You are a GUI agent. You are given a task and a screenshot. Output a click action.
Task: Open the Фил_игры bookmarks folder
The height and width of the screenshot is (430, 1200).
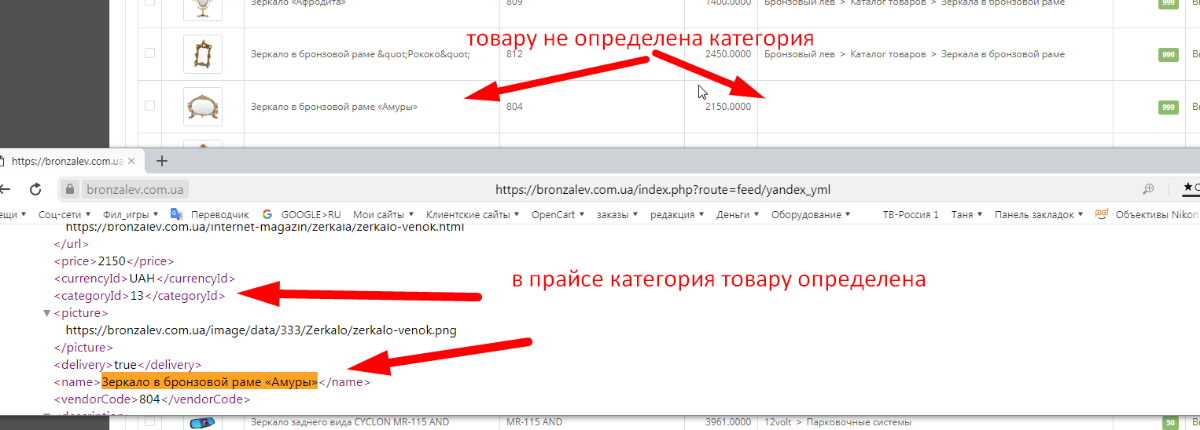click(x=130, y=214)
